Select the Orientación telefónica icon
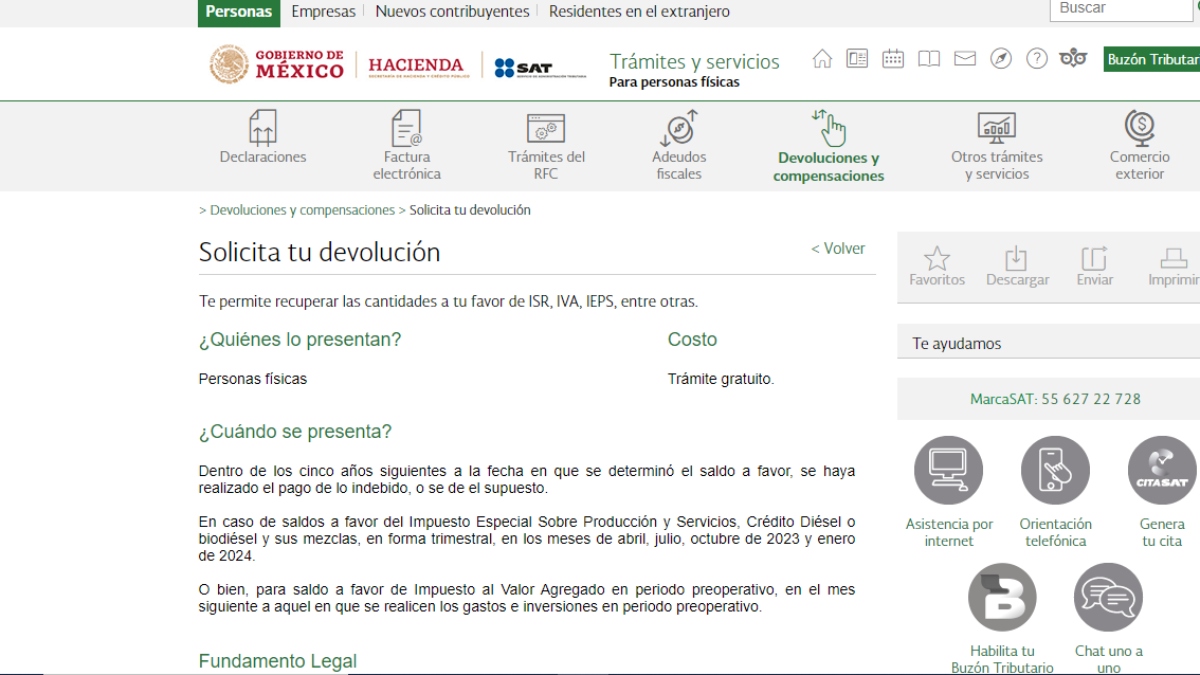 tap(1055, 470)
